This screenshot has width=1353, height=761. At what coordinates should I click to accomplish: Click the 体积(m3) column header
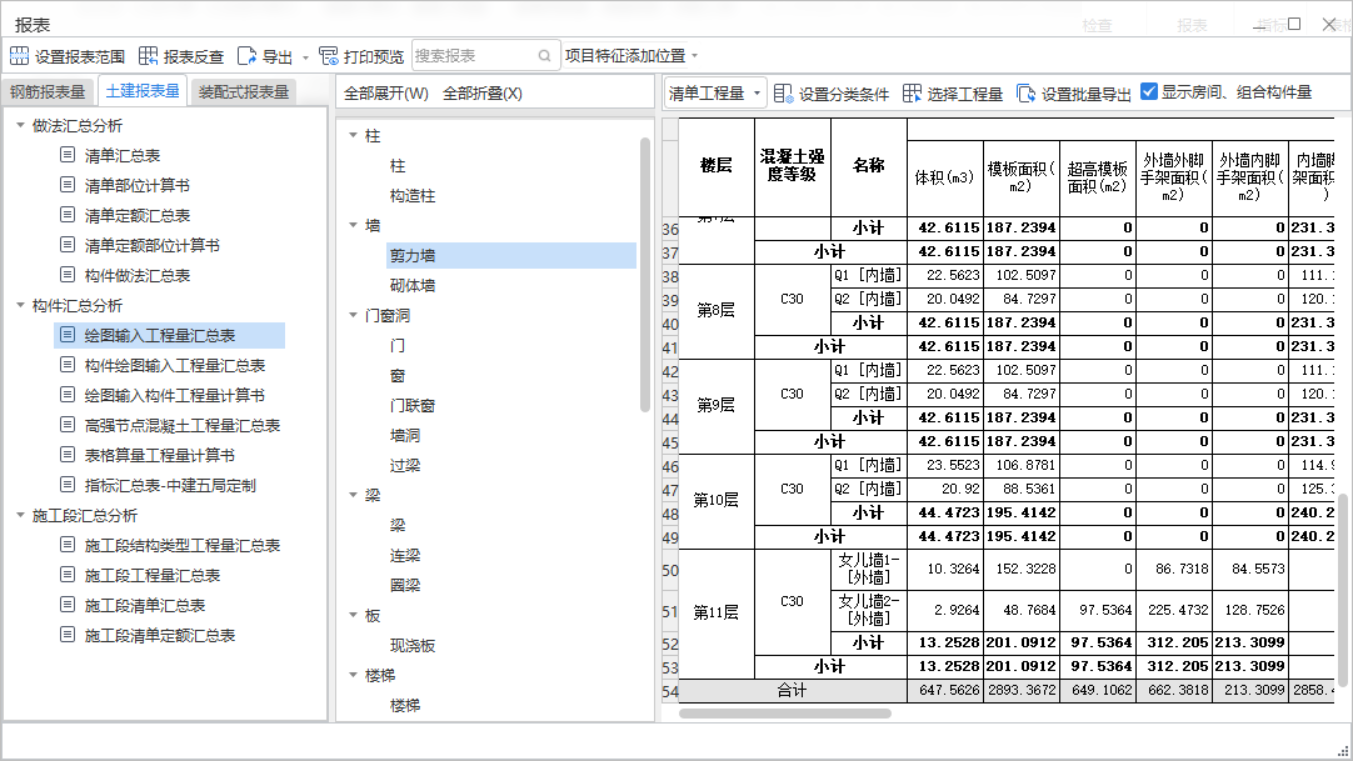coord(945,178)
